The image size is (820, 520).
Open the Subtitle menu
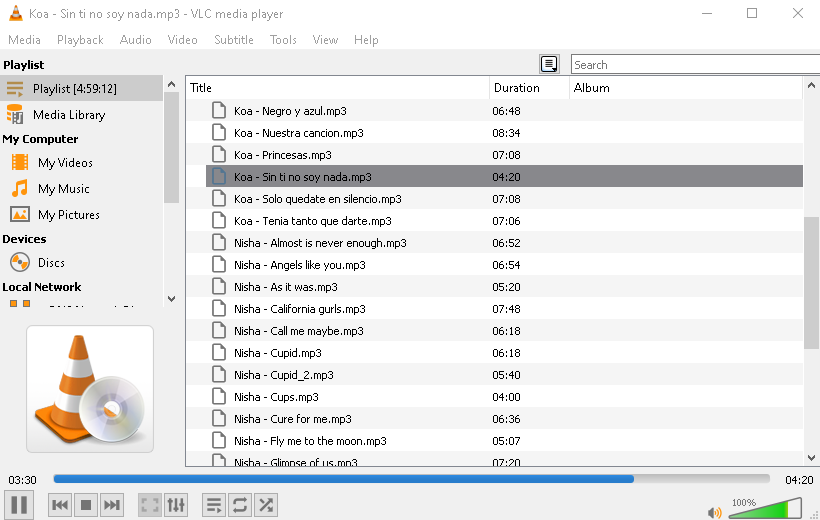click(233, 40)
